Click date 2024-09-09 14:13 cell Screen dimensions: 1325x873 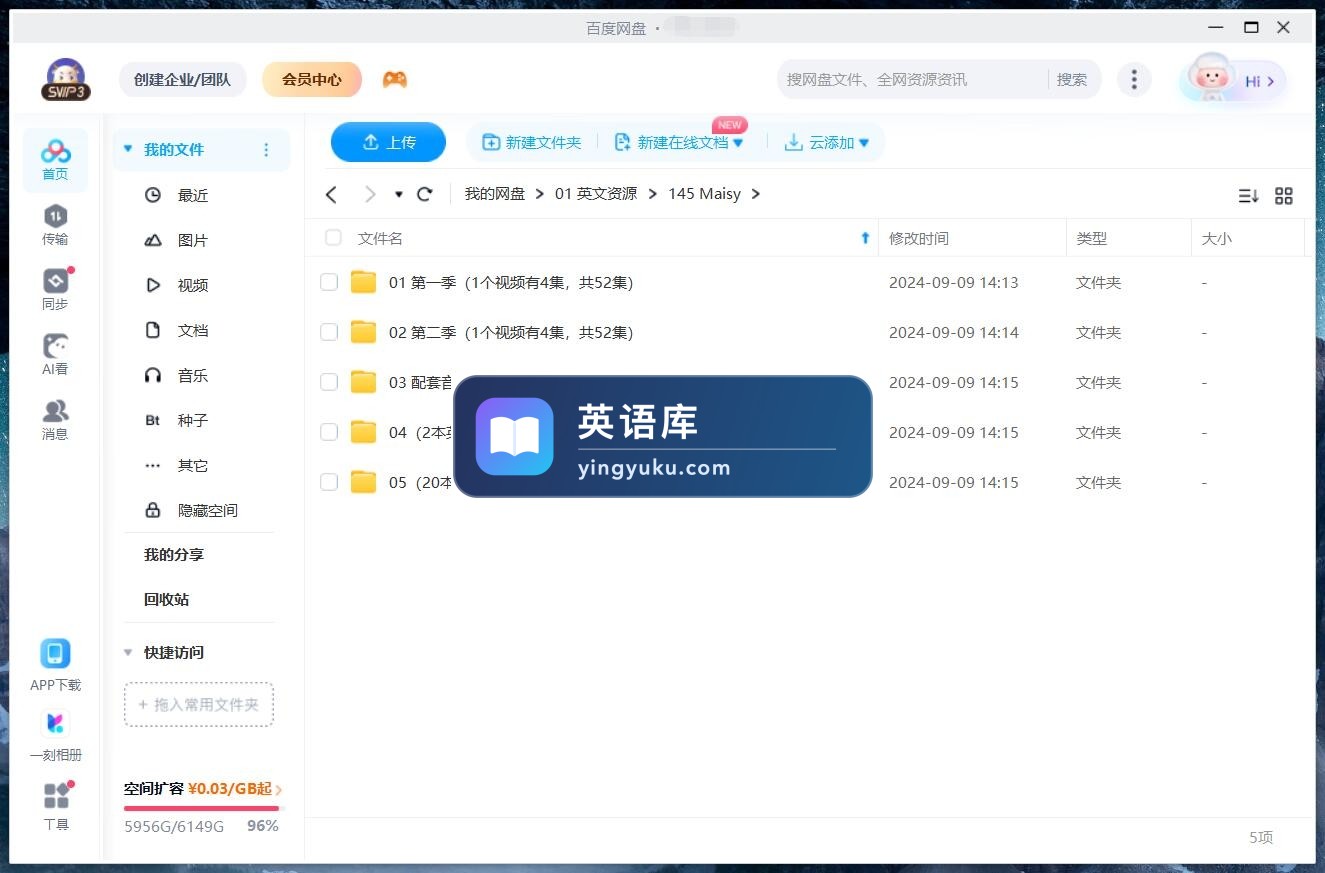pyautogui.click(x=954, y=282)
